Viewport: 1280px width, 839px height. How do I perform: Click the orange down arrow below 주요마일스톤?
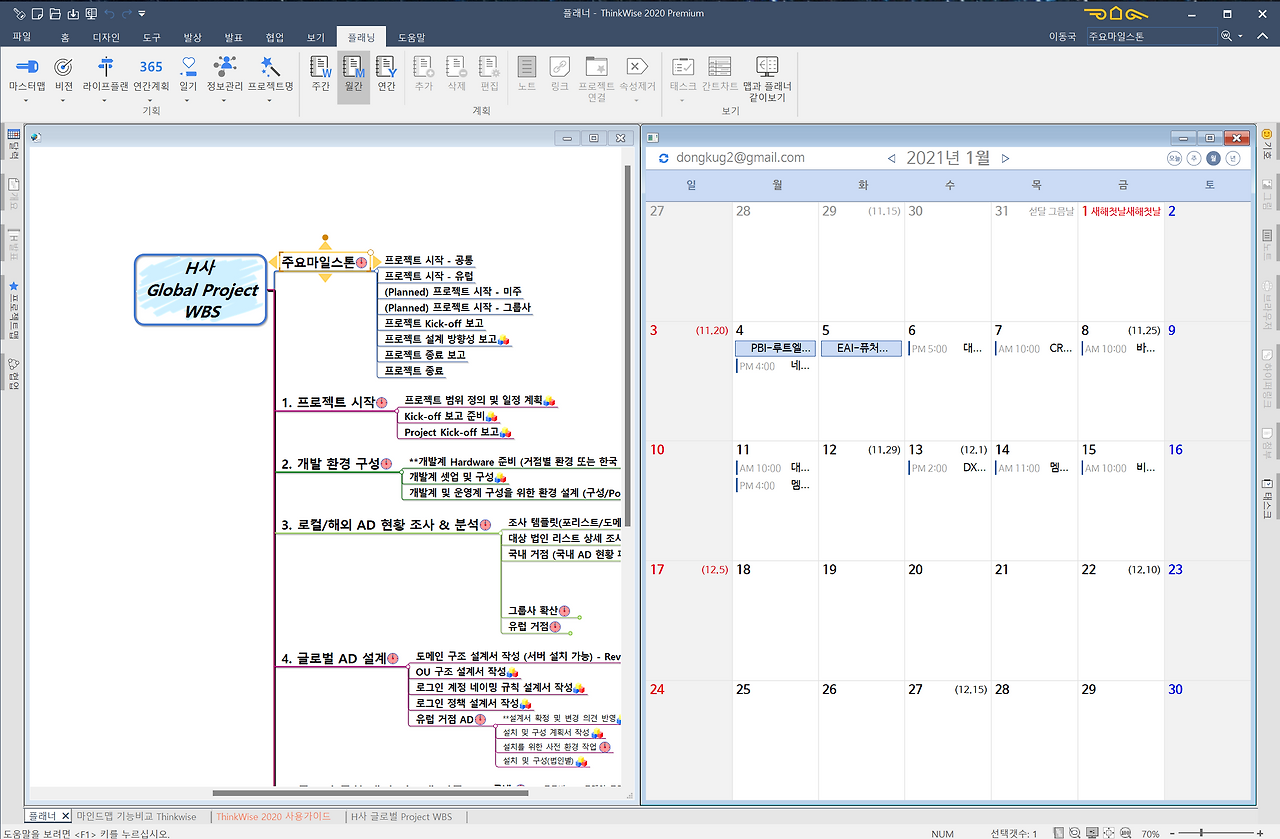(x=324, y=278)
